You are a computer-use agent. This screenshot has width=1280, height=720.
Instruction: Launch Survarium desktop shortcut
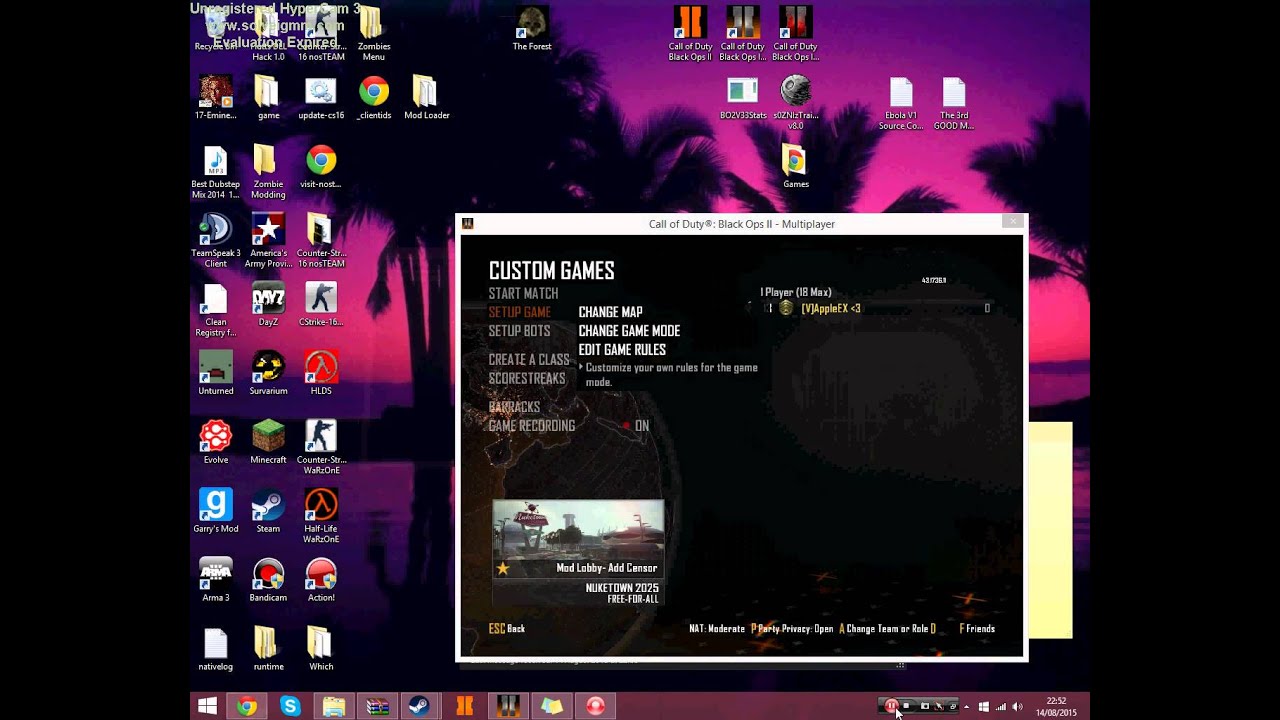click(x=268, y=373)
